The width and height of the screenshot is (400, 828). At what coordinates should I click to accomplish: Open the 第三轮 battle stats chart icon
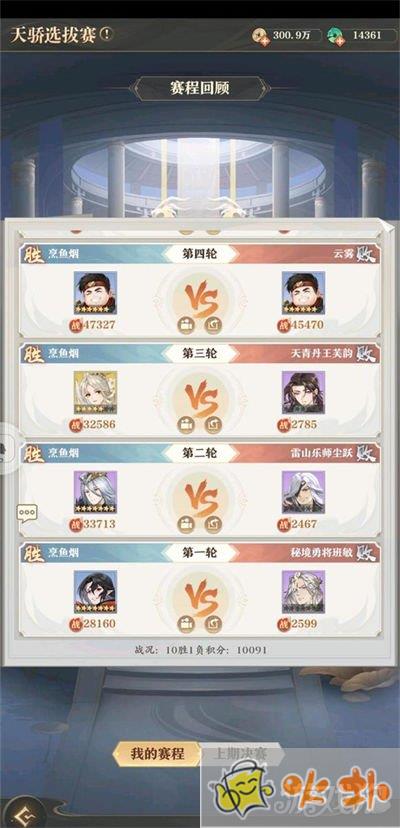(x=213, y=424)
